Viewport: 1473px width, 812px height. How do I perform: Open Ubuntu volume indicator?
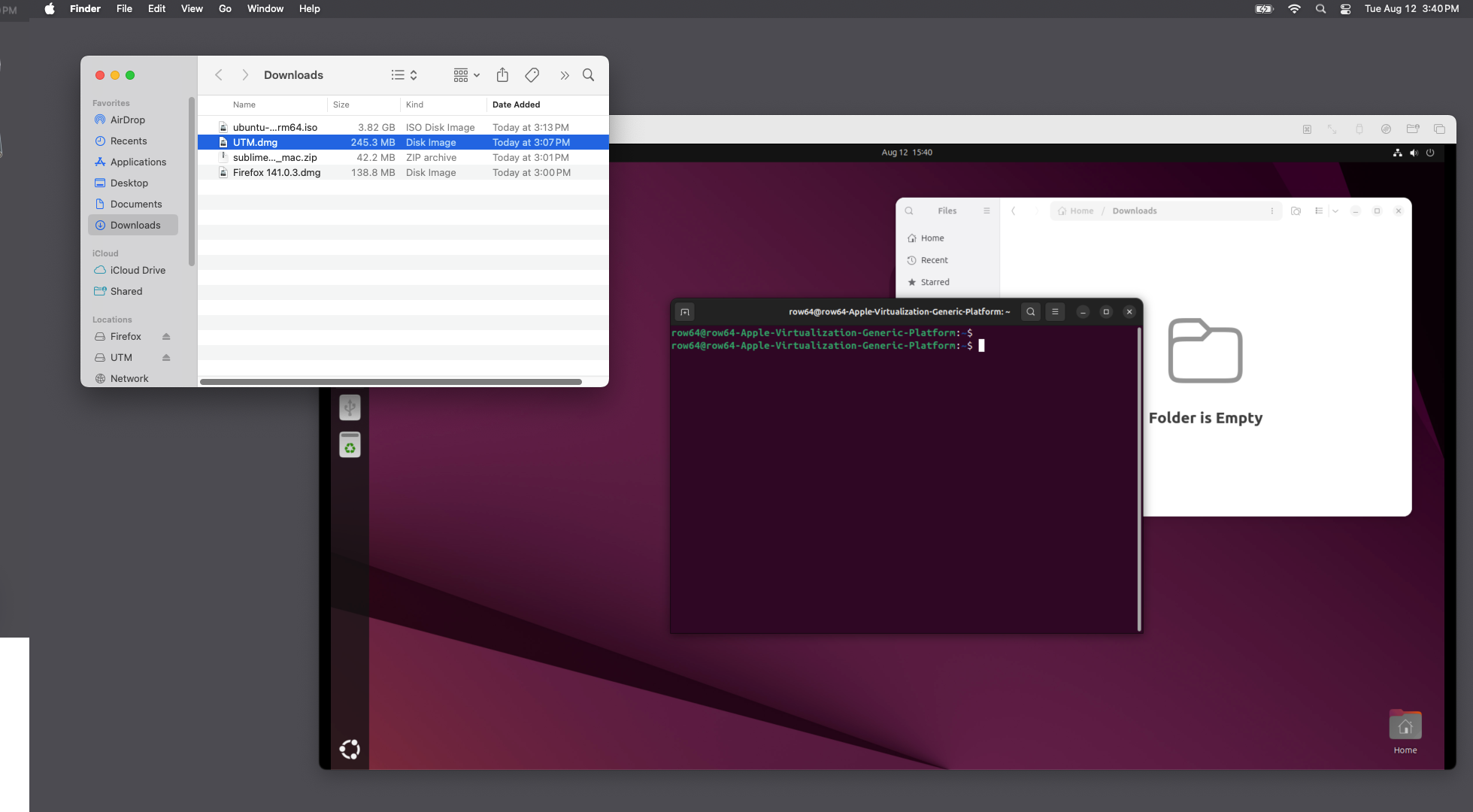[x=1414, y=153]
